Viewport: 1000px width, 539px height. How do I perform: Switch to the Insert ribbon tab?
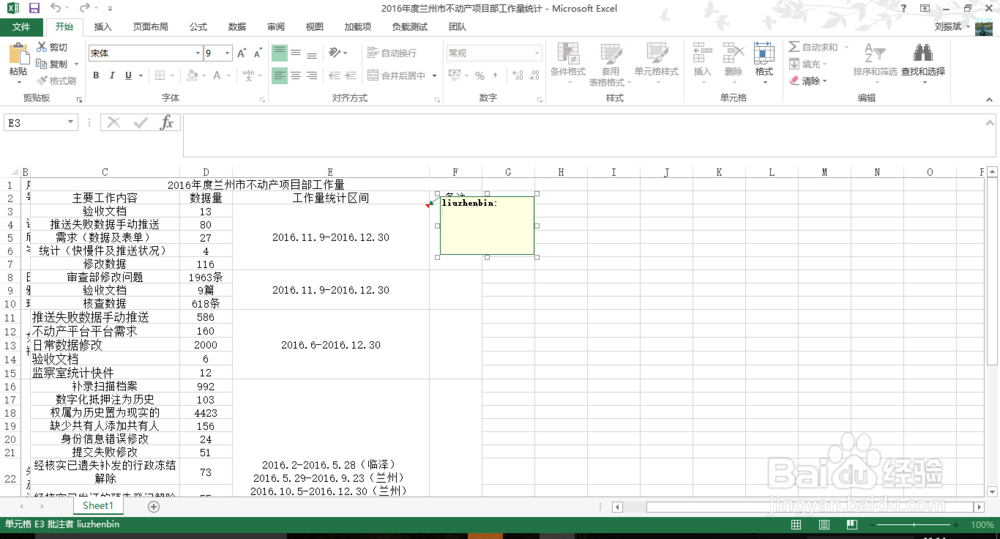[103, 27]
